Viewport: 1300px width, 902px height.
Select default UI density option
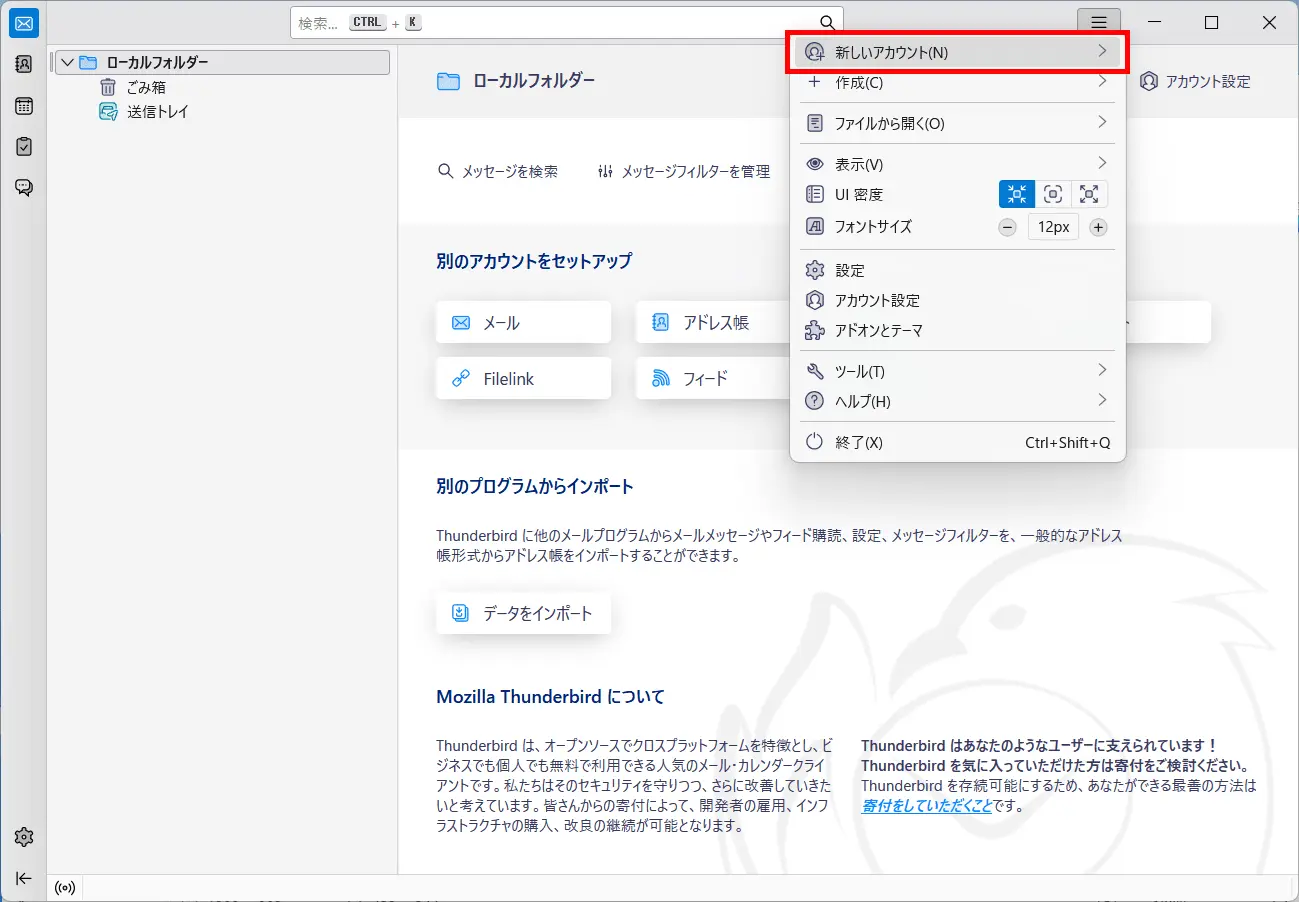[x=1053, y=194]
